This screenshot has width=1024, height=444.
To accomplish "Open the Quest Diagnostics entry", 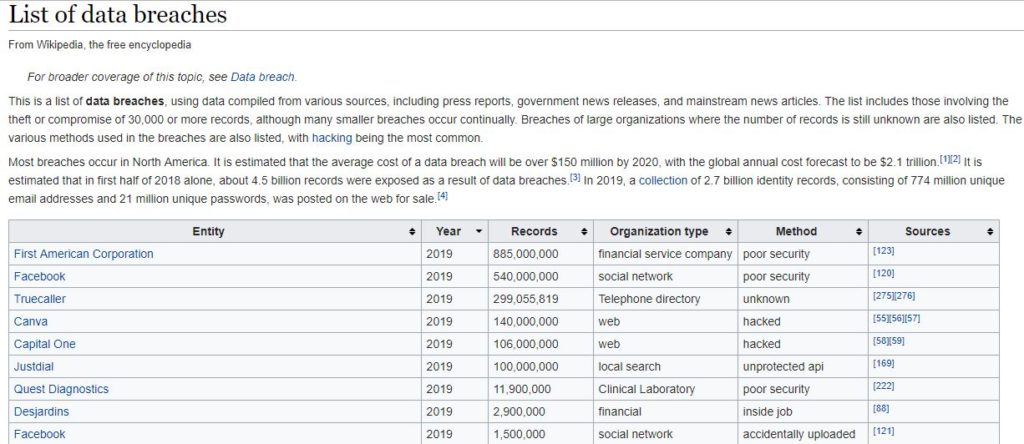I will (61, 389).
